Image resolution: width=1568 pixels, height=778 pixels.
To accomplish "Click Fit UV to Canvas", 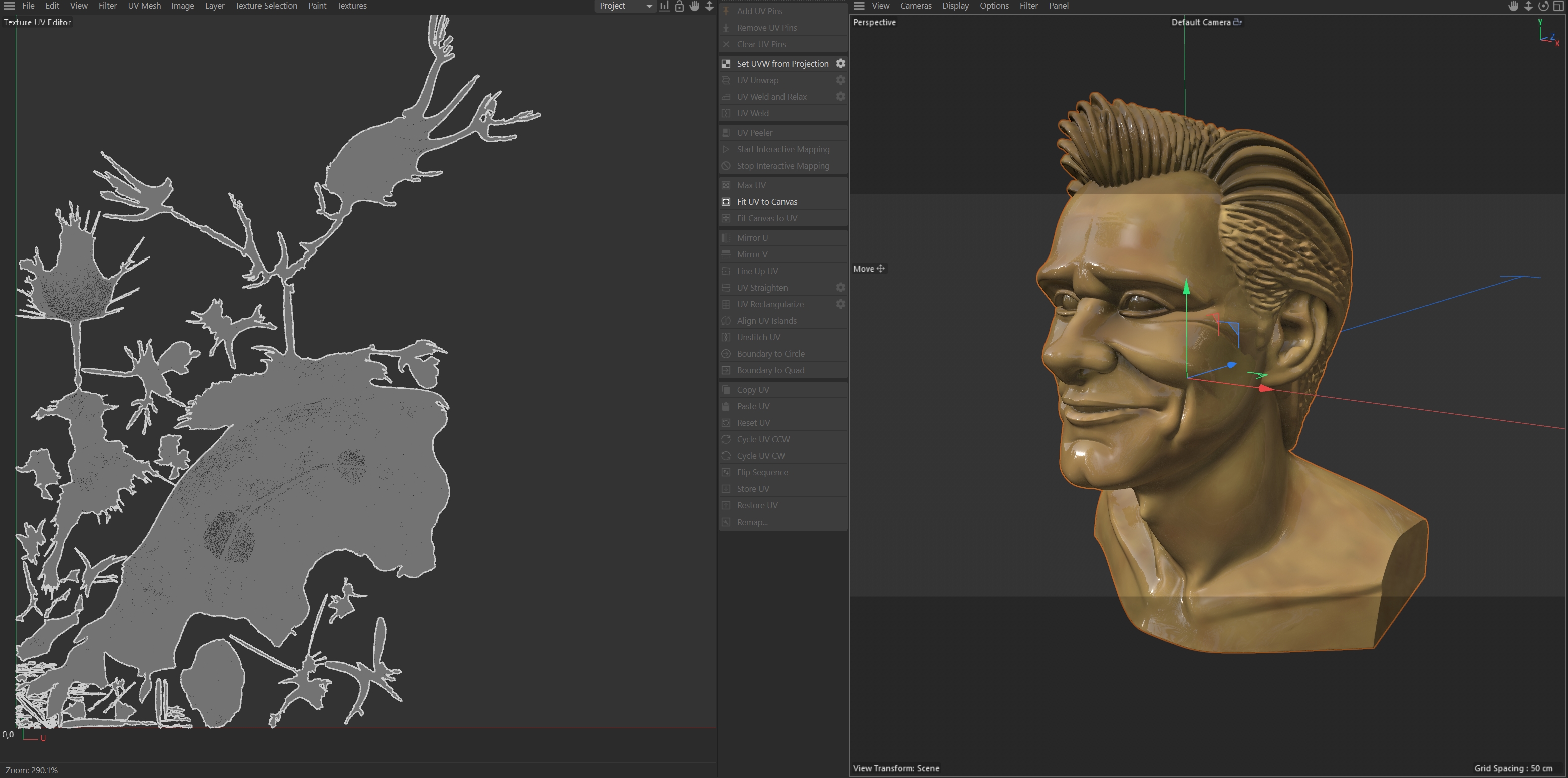I will [767, 201].
